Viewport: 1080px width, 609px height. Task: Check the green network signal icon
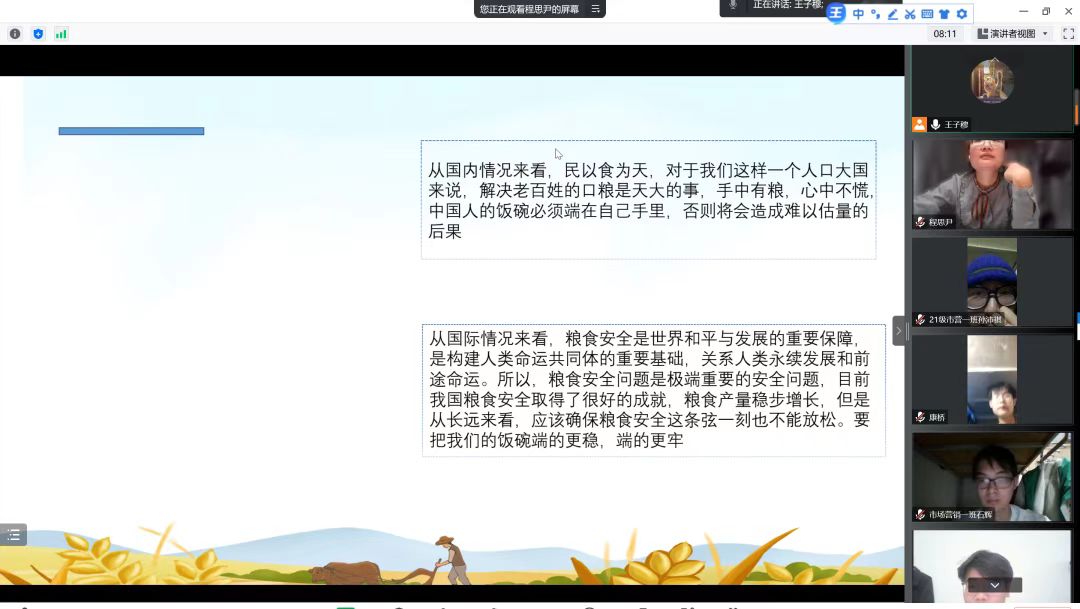click(x=61, y=33)
